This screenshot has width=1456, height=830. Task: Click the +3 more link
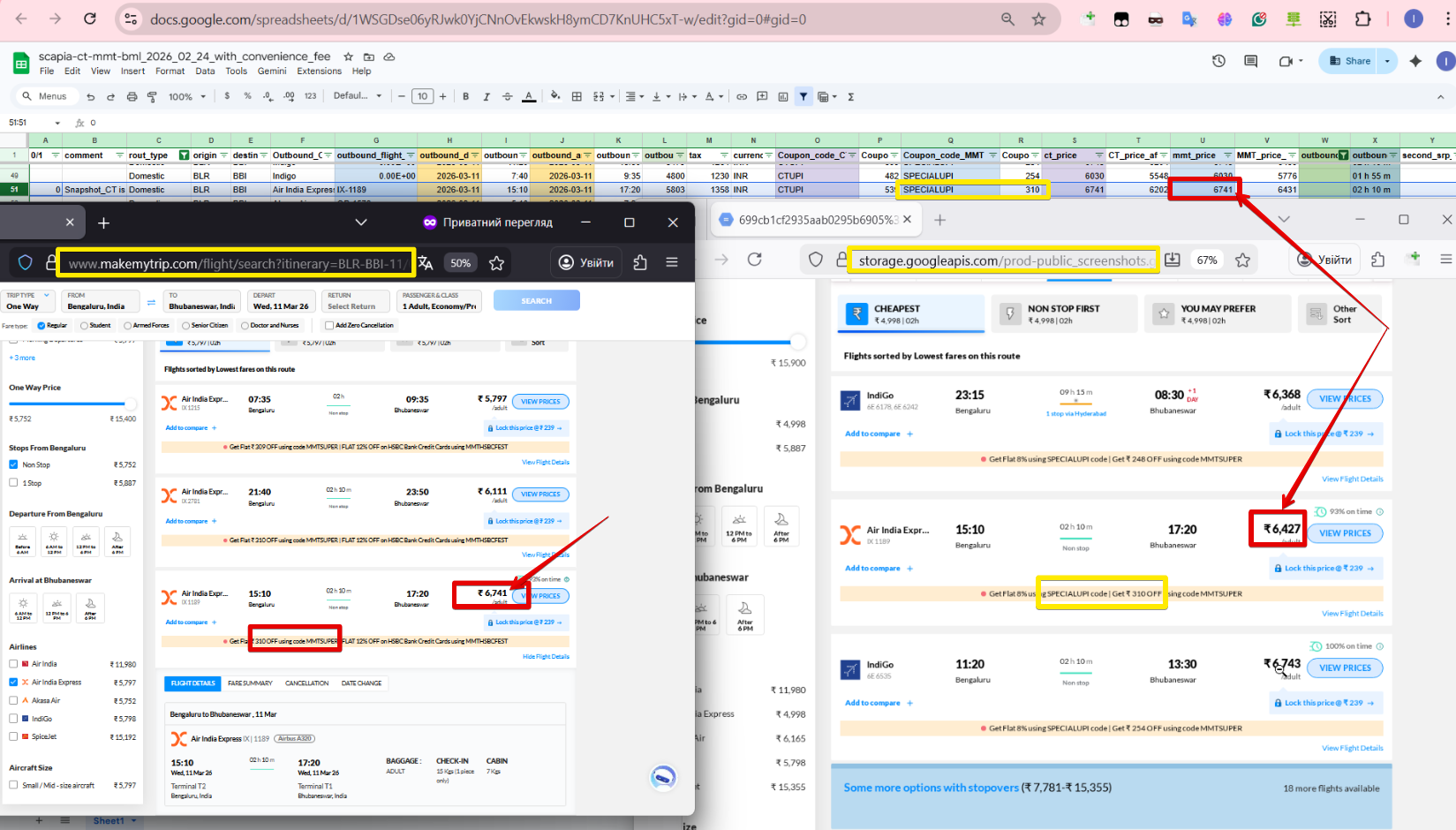tap(22, 358)
